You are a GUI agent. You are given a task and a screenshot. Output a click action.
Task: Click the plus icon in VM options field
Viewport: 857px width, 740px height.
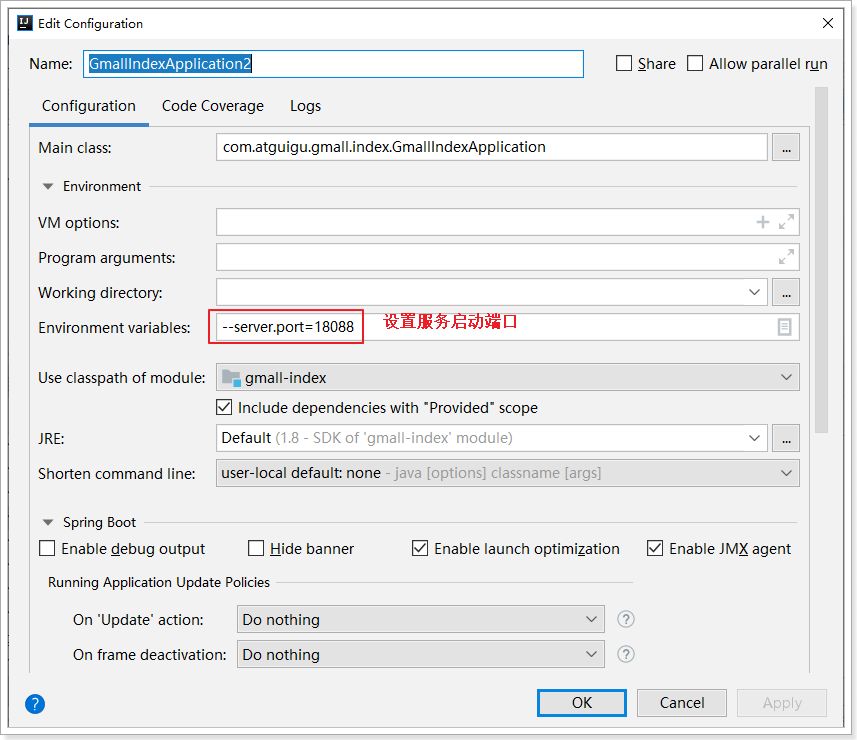(762, 222)
